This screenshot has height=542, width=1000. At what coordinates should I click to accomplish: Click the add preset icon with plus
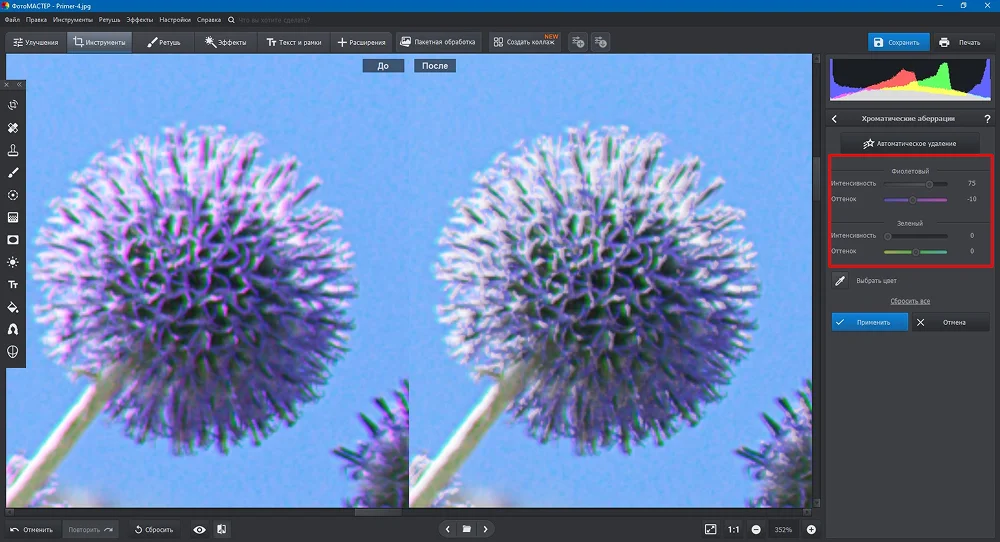(578, 42)
